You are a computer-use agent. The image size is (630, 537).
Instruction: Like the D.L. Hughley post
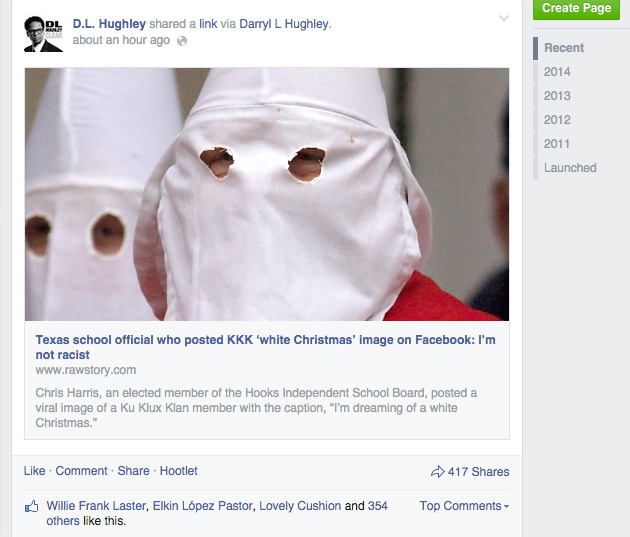[34, 471]
